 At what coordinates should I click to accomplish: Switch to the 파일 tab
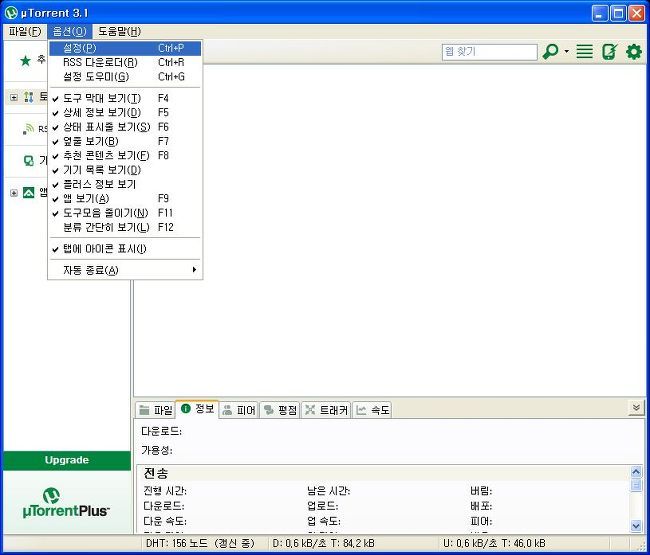(156, 410)
